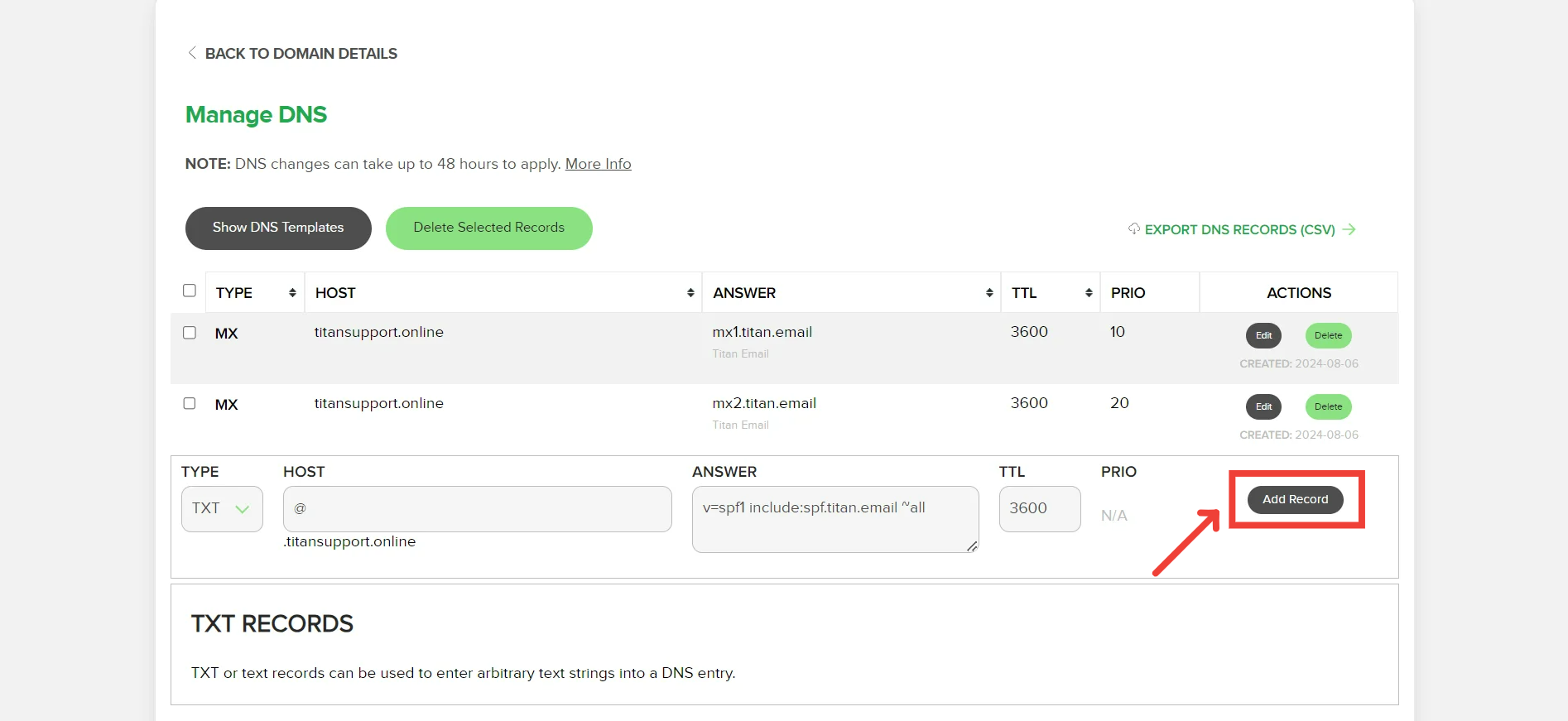Click the CREATED date of mx1 record
The image size is (1568, 721).
1299,363
